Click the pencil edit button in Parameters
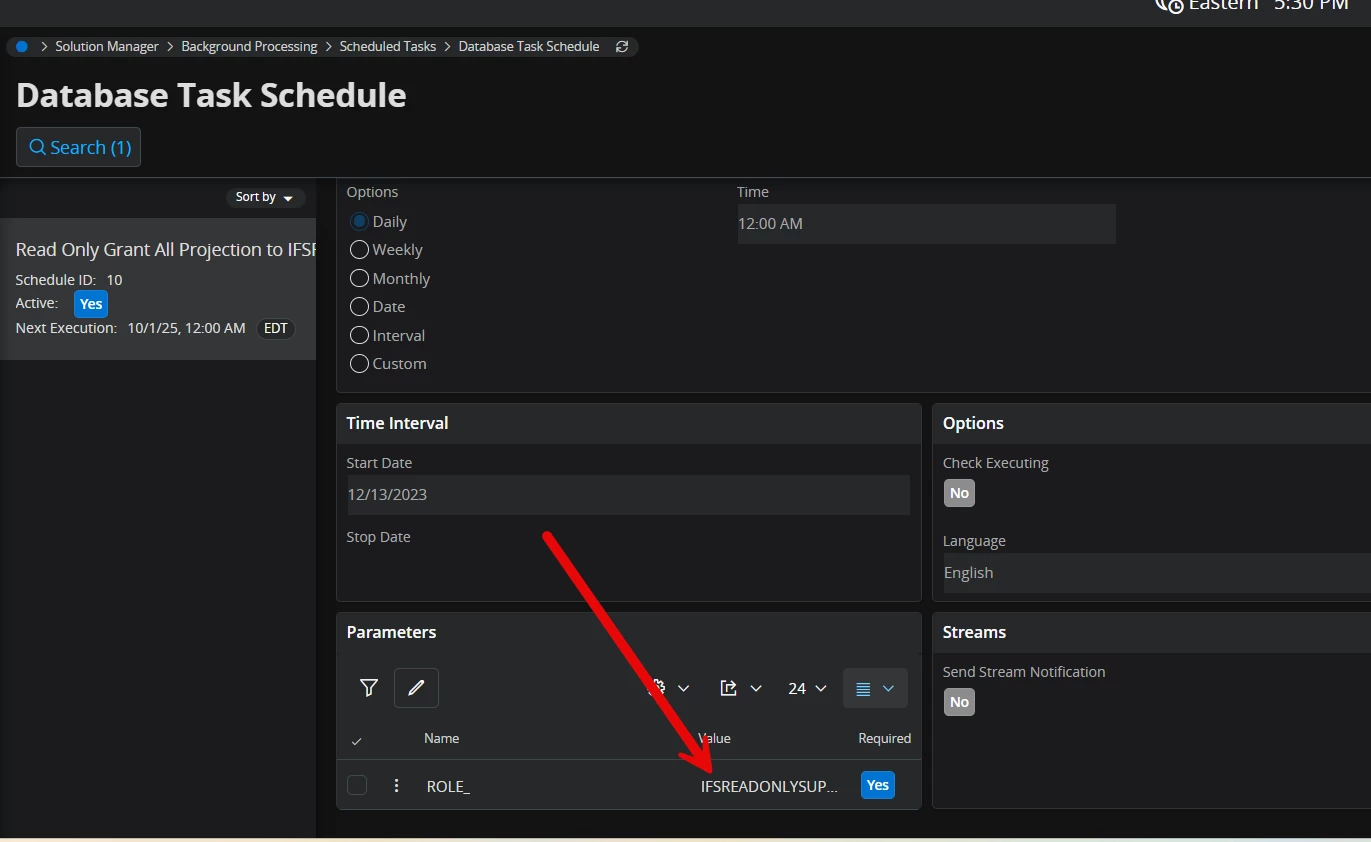 [416, 688]
